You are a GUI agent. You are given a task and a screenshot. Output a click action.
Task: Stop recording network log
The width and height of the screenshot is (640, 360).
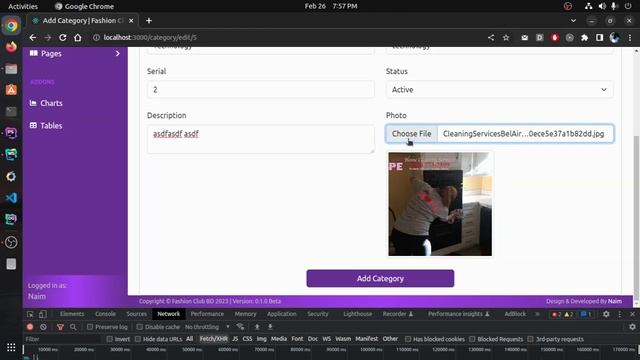[x=30, y=327]
